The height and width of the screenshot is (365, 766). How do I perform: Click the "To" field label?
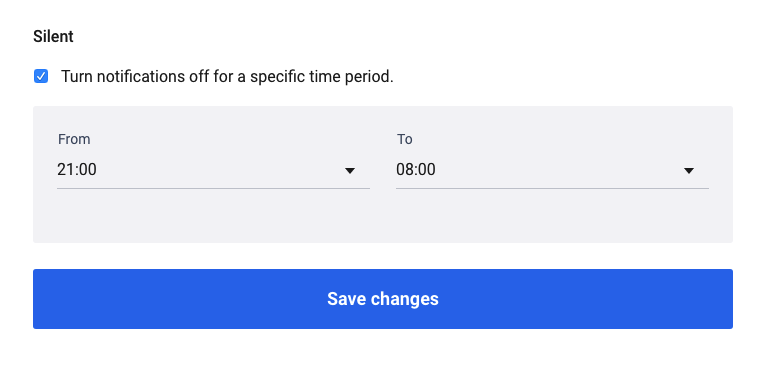click(x=404, y=139)
